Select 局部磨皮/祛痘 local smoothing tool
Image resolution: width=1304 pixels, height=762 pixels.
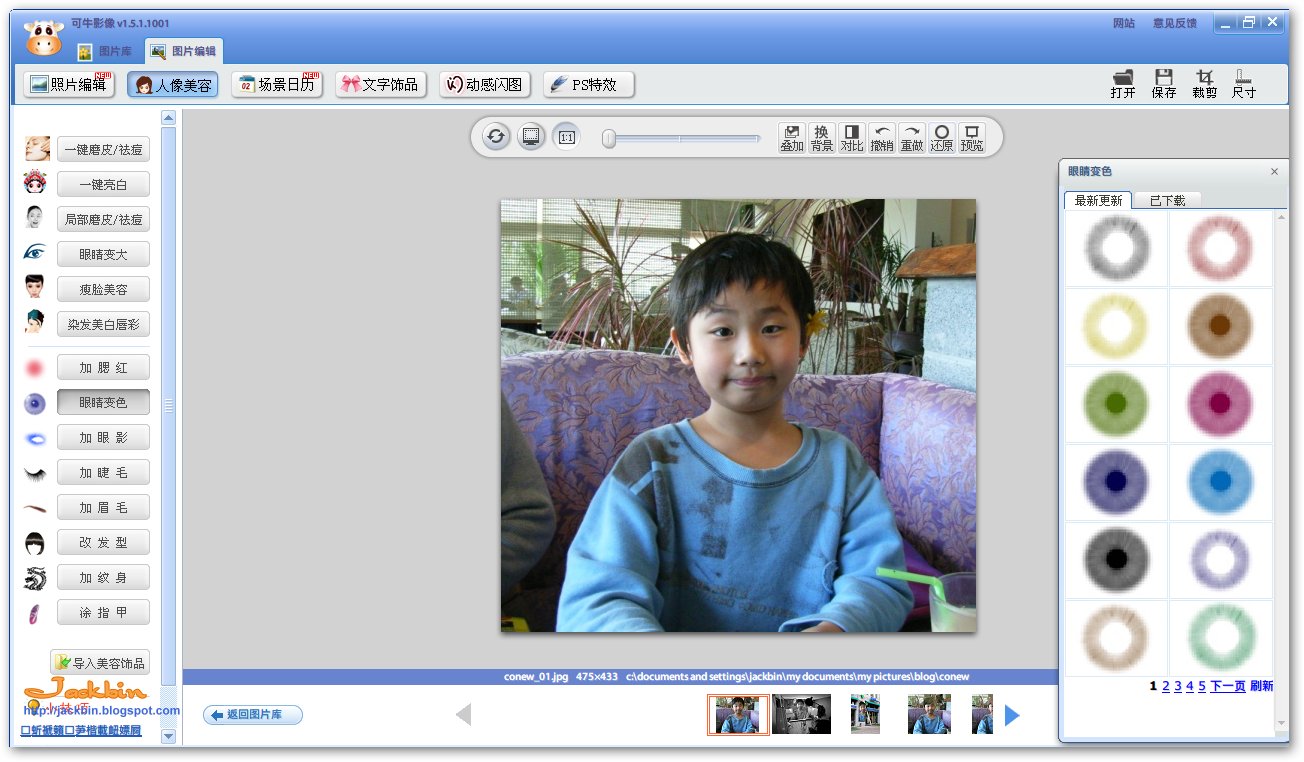[x=103, y=219]
